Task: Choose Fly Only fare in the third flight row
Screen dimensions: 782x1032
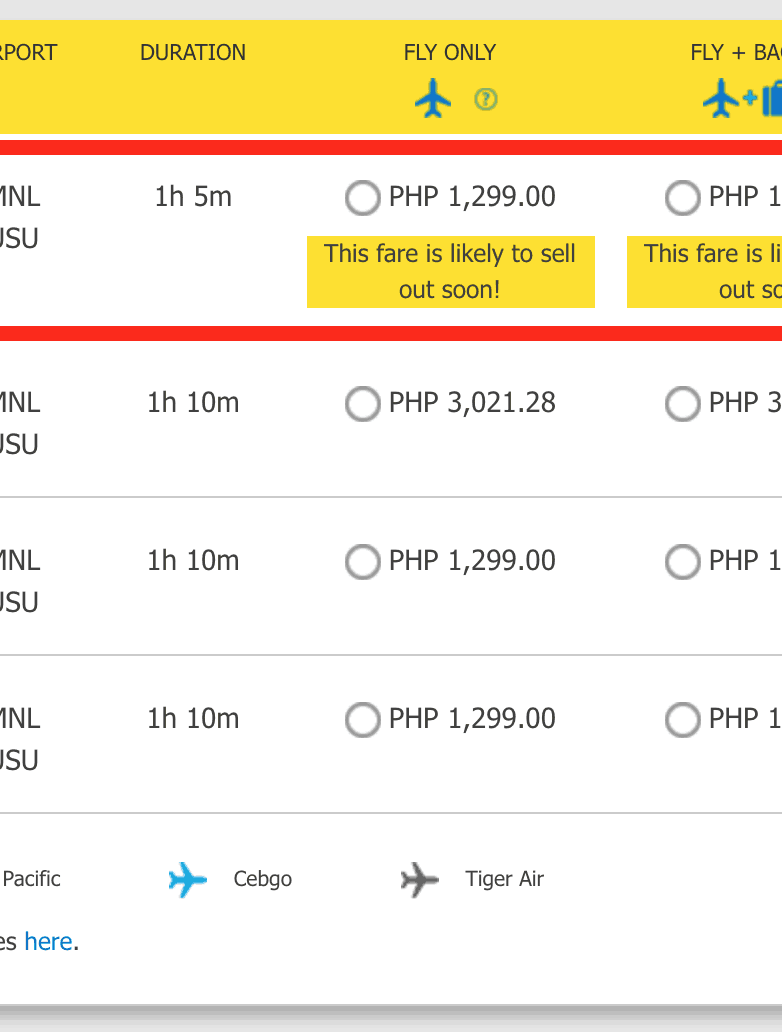Action: point(363,562)
